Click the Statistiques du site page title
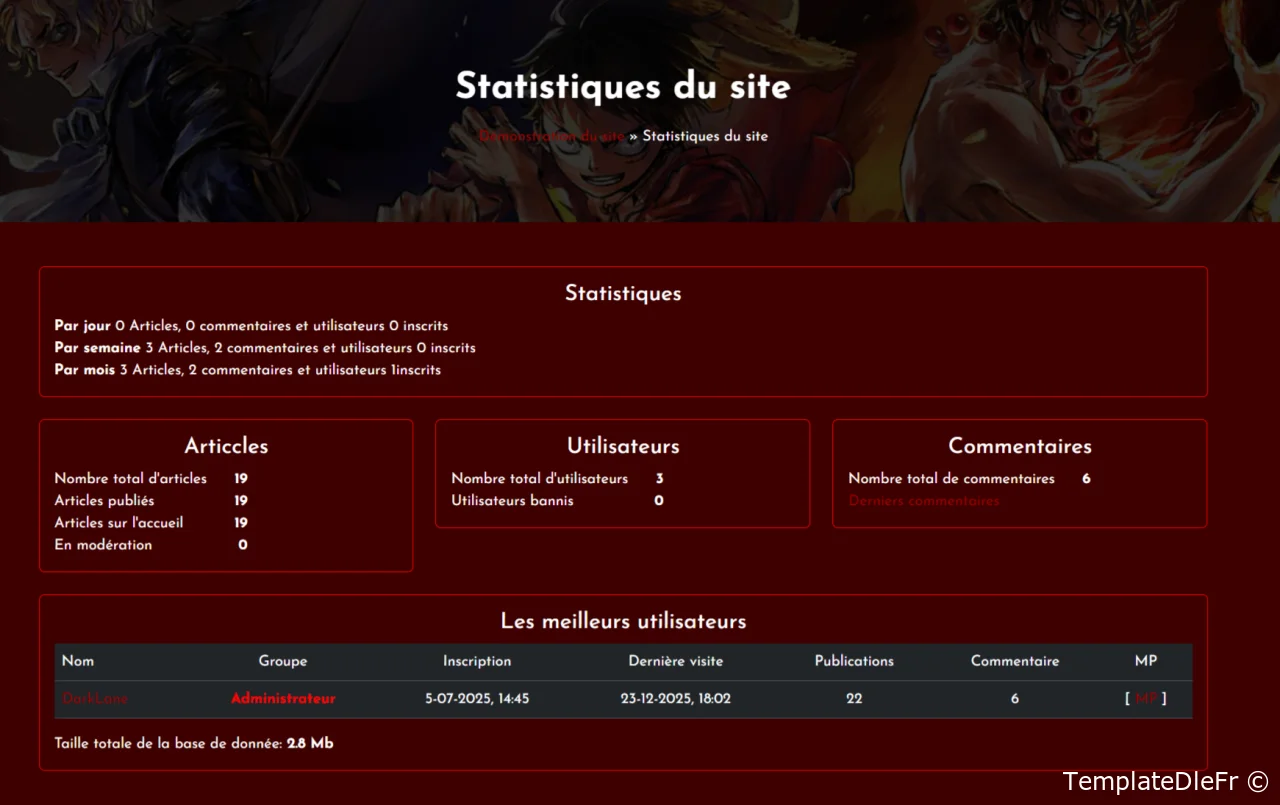Image resolution: width=1280 pixels, height=805 pixels. coord(623,87)
